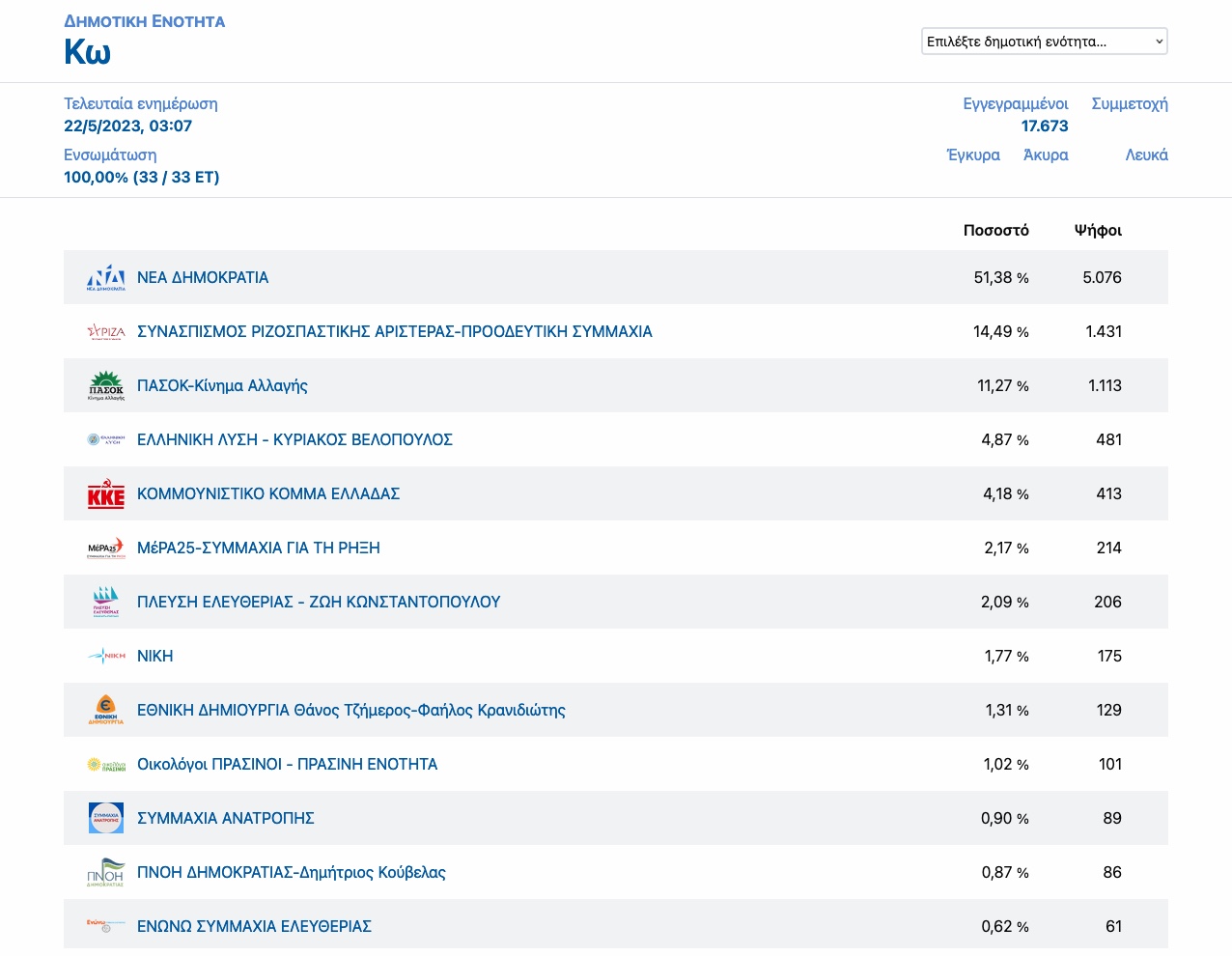1232x956 pixels.
Task: Click the 'Λευκά' label
Action: pyautogui.click(x=1147, y=155)
